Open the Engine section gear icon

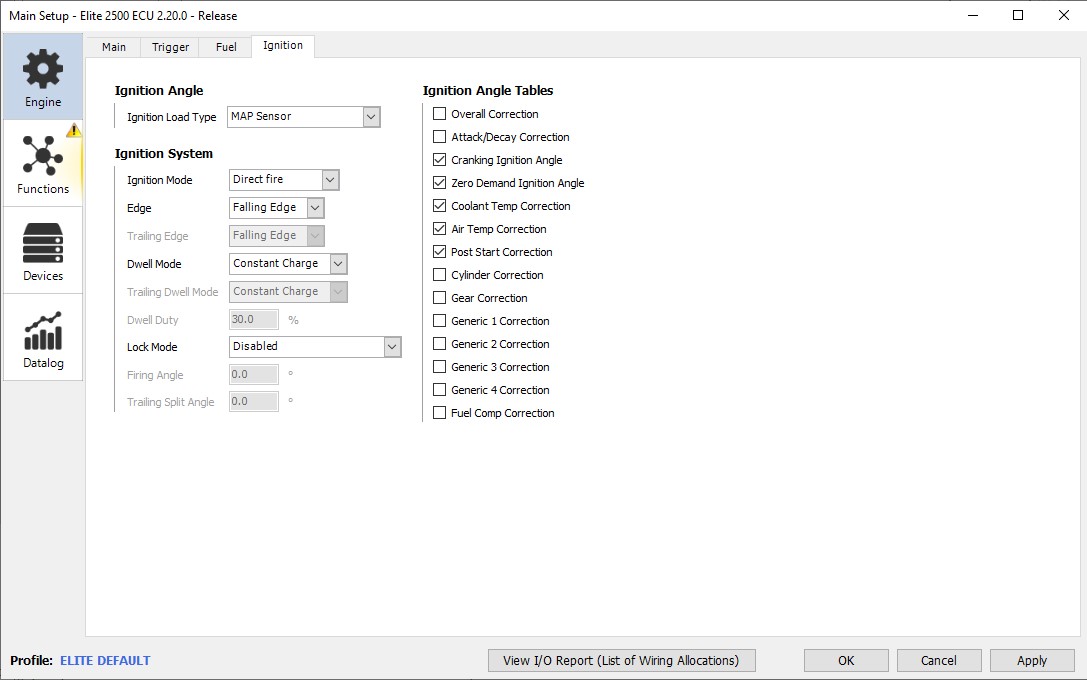(43, 69)
